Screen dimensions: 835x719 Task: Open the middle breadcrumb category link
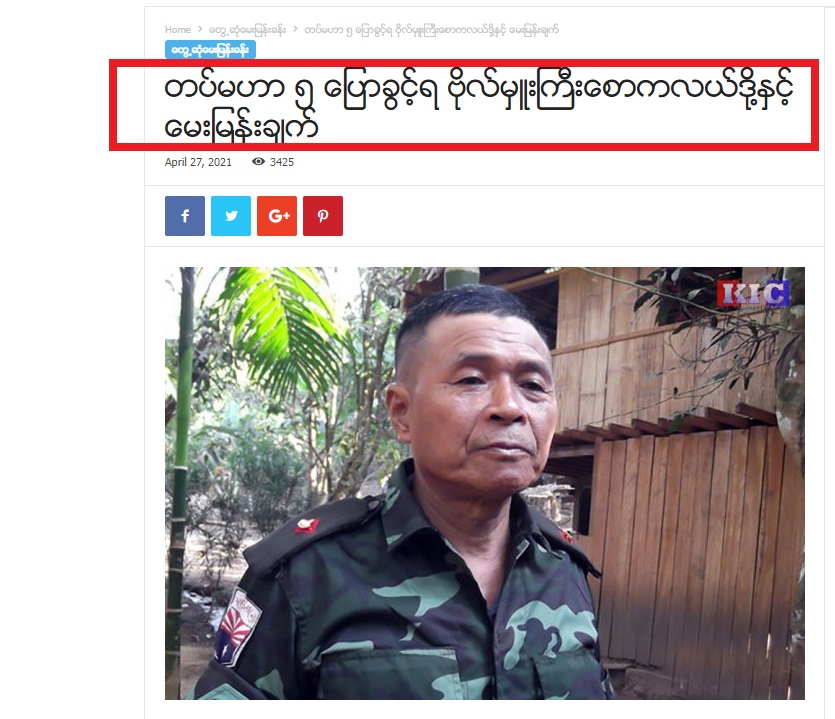tap(248, 30)
